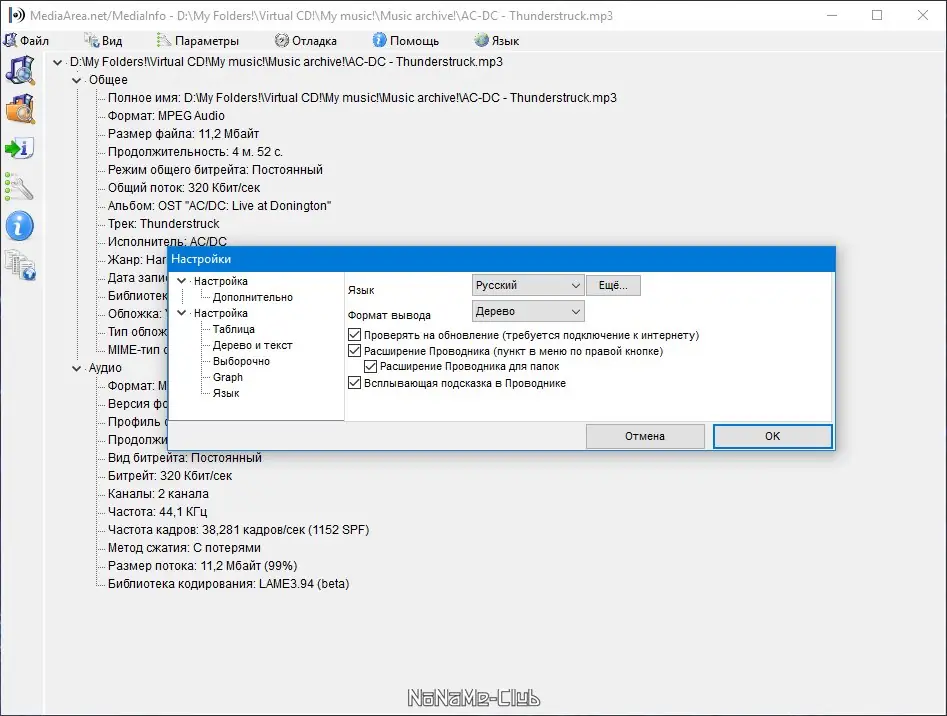The height and width of the screenshot is (716, 947).
Task: Select Каналы: 2 канала row
Action: 158,494
